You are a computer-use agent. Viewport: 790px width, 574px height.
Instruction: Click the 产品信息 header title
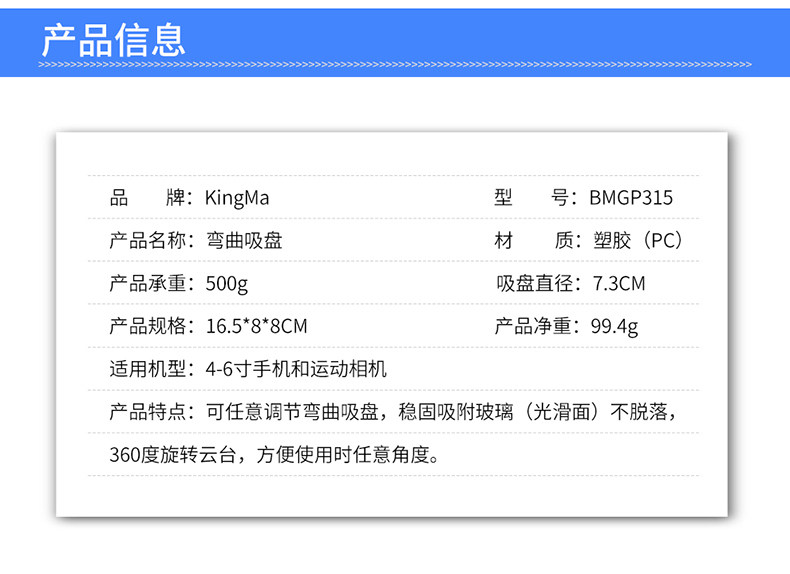(114, 40)
